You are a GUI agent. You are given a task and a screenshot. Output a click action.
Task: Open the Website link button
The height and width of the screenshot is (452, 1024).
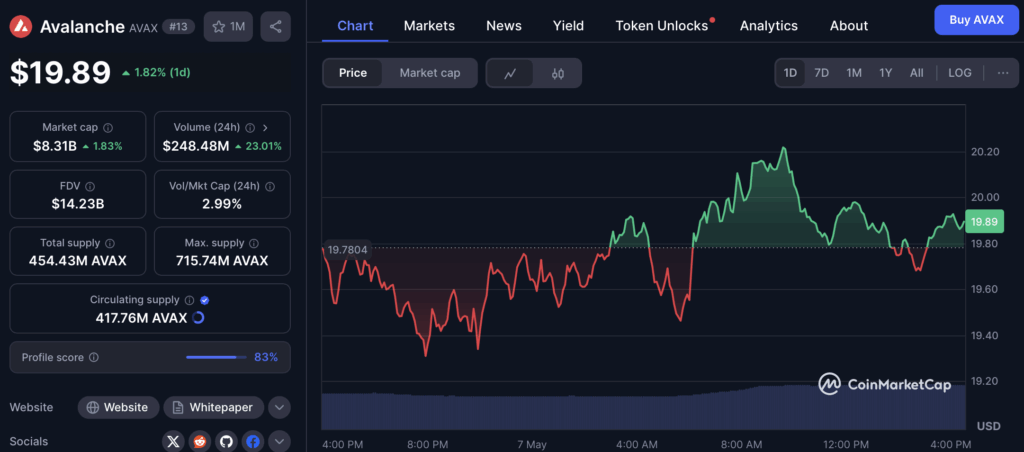tap(118, 408)
